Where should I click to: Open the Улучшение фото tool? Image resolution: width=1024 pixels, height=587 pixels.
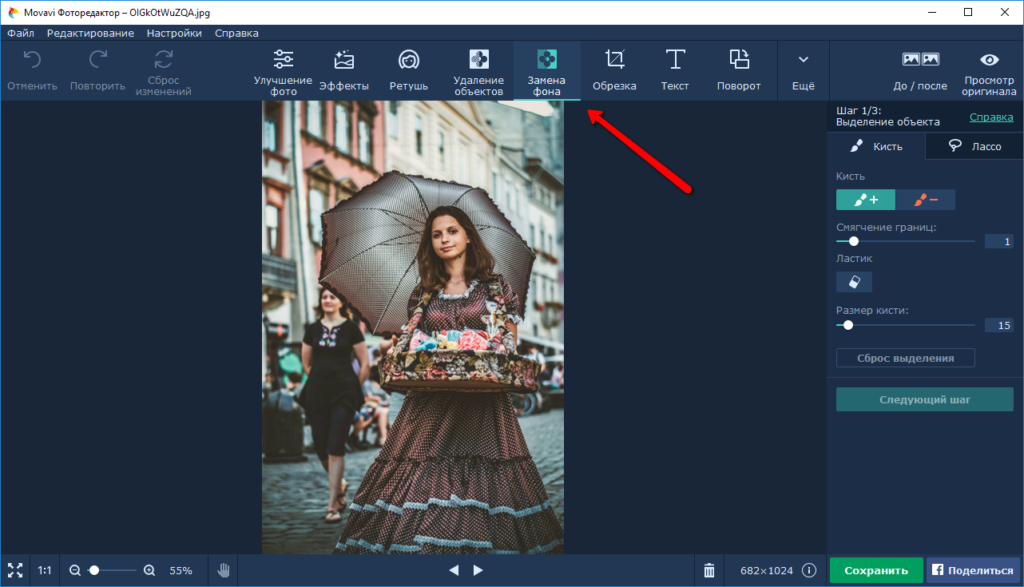coord(283,70)
